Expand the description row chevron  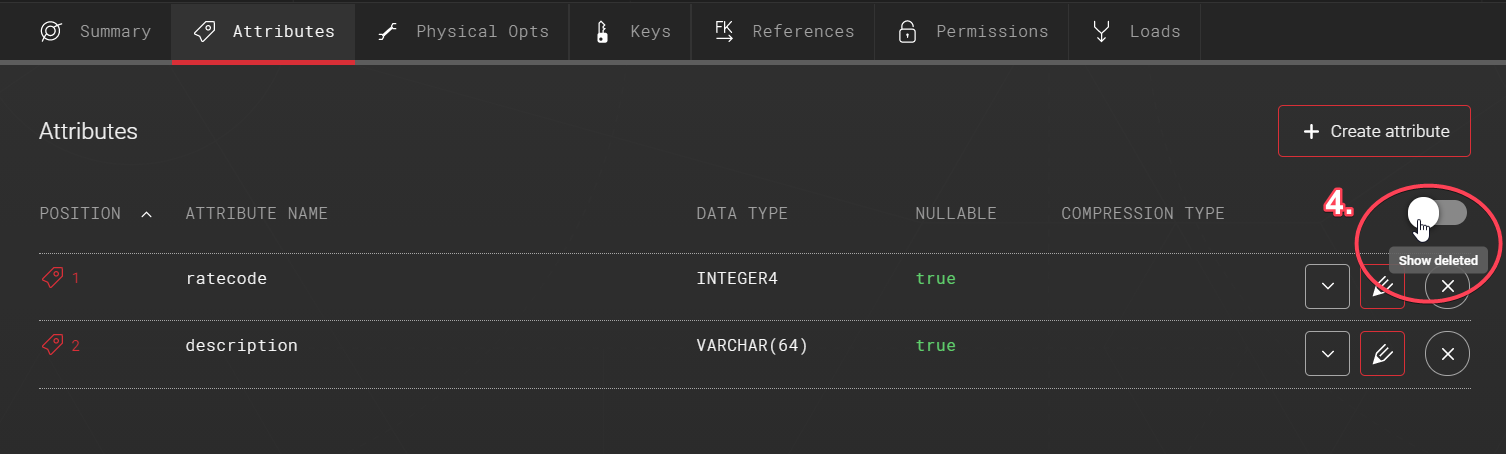[1327, 353]
